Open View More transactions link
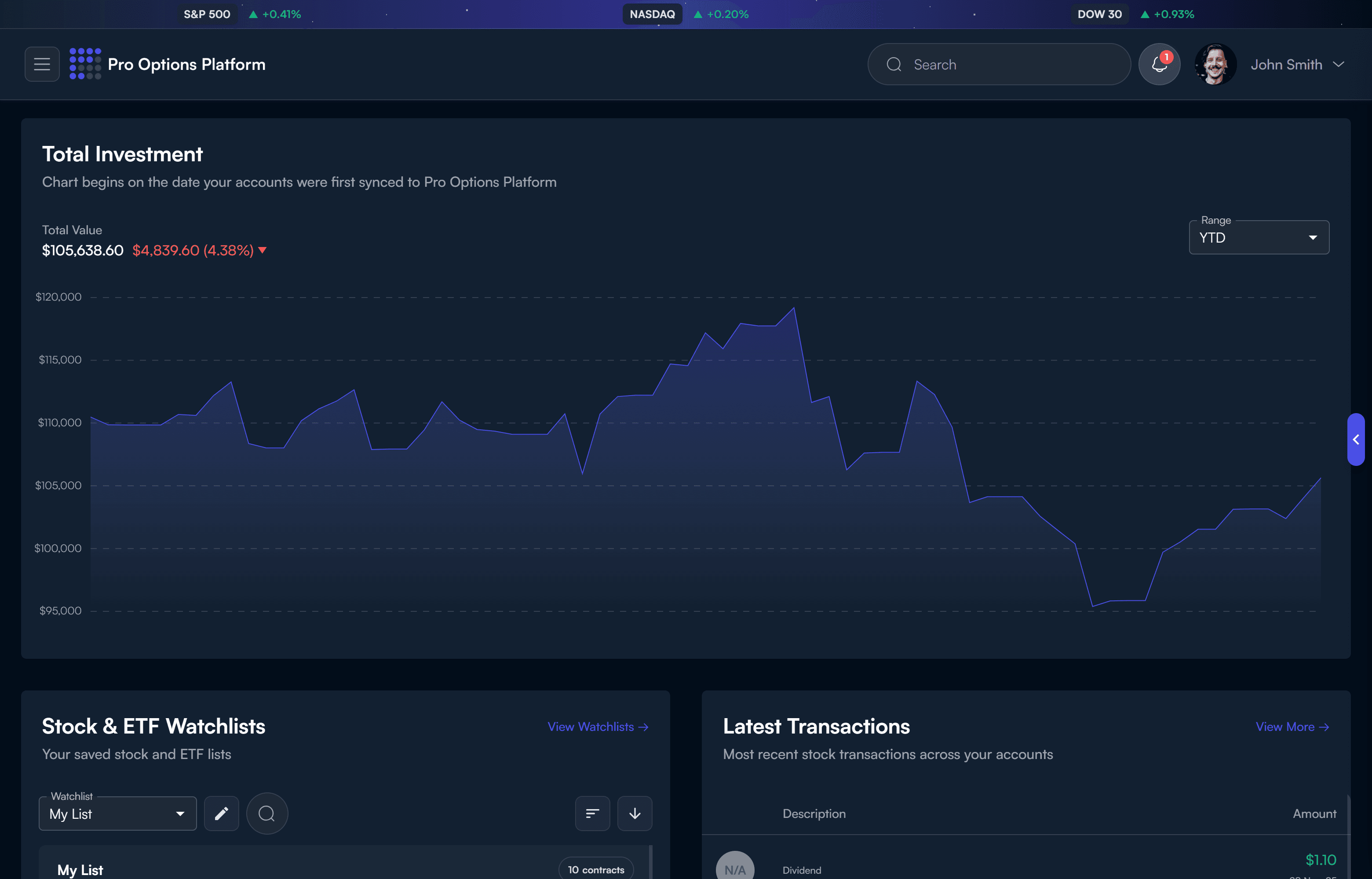 (x=1292, y=727)
